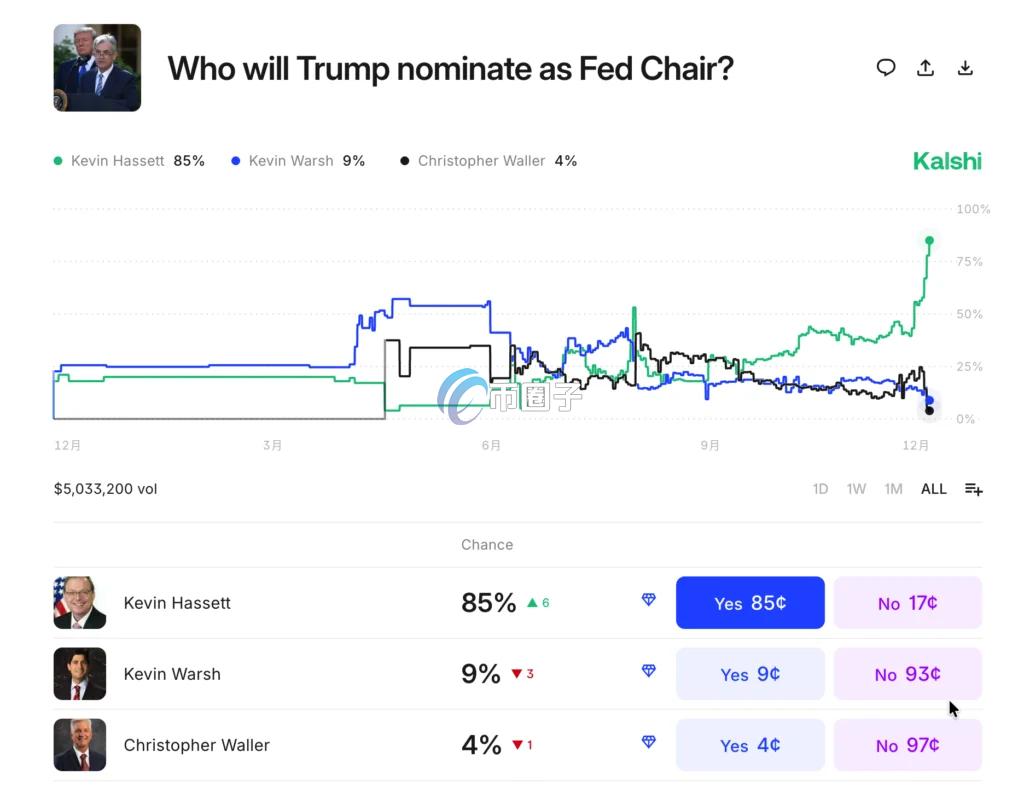The image size is (1024, 793).
Task: Open Kevin Warsh profile thumbnail
Action: (80, 674)
